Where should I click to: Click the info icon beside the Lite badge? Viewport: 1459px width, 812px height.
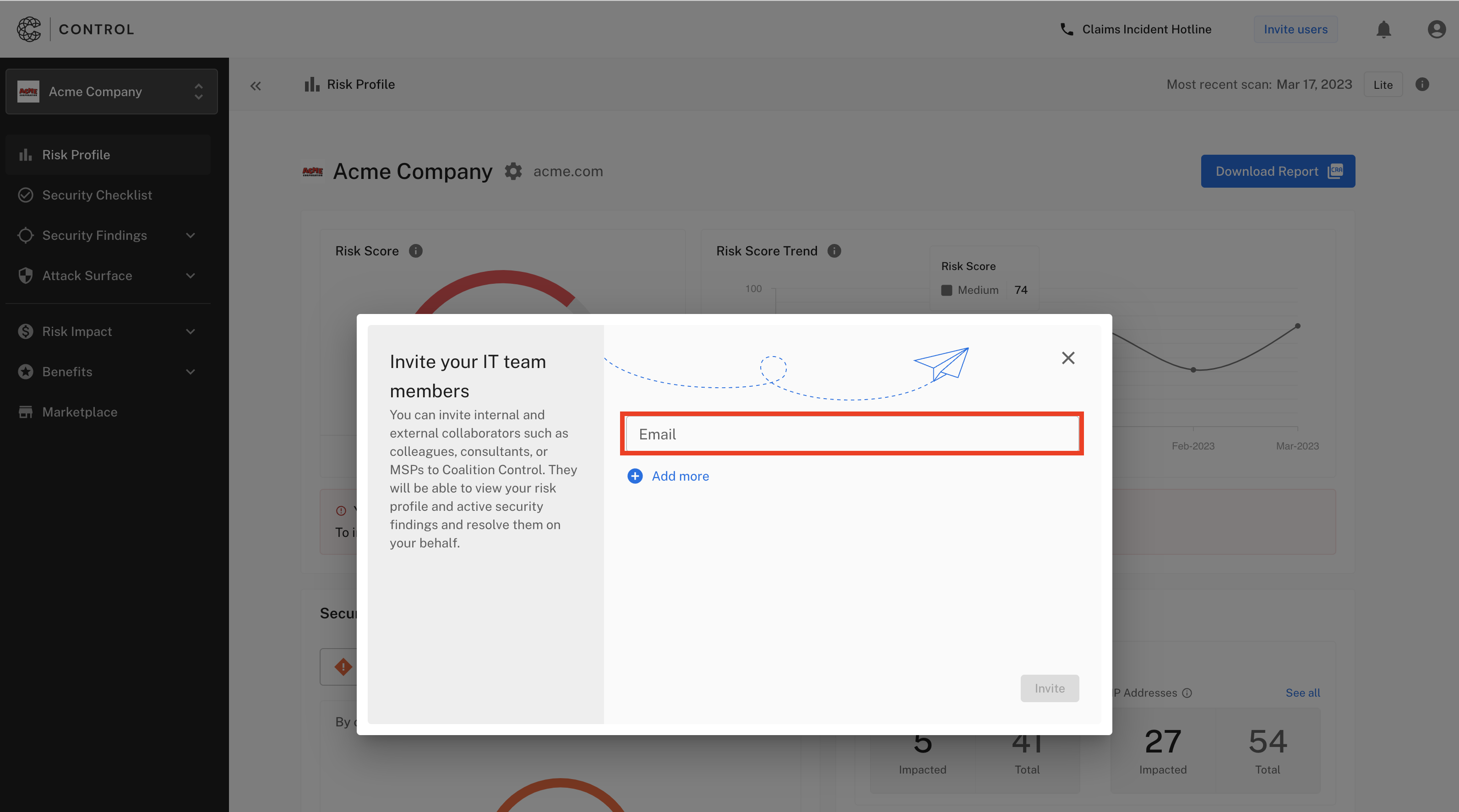click(x=1422, y=84)
